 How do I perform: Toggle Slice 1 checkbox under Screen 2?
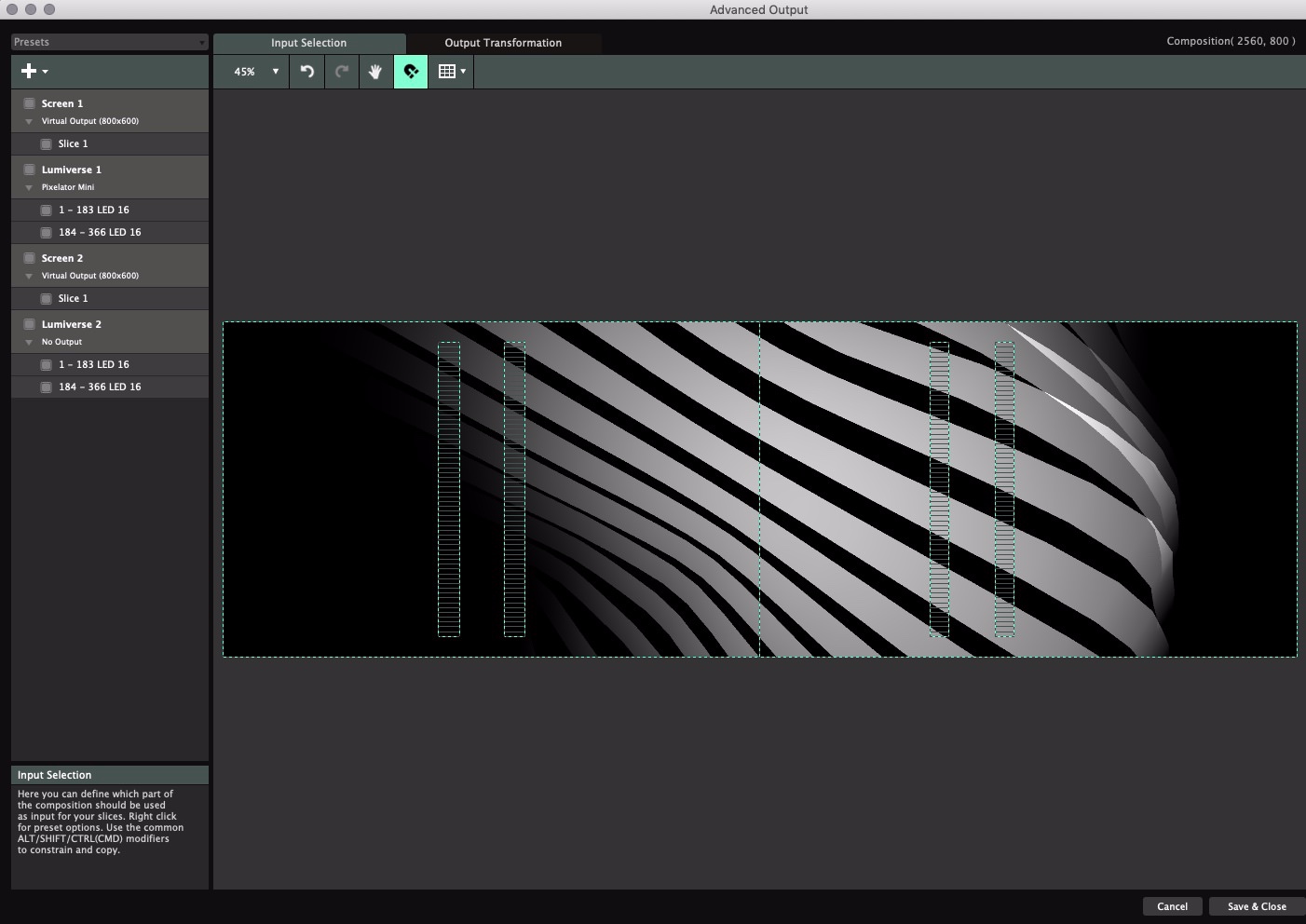(47, 299)
